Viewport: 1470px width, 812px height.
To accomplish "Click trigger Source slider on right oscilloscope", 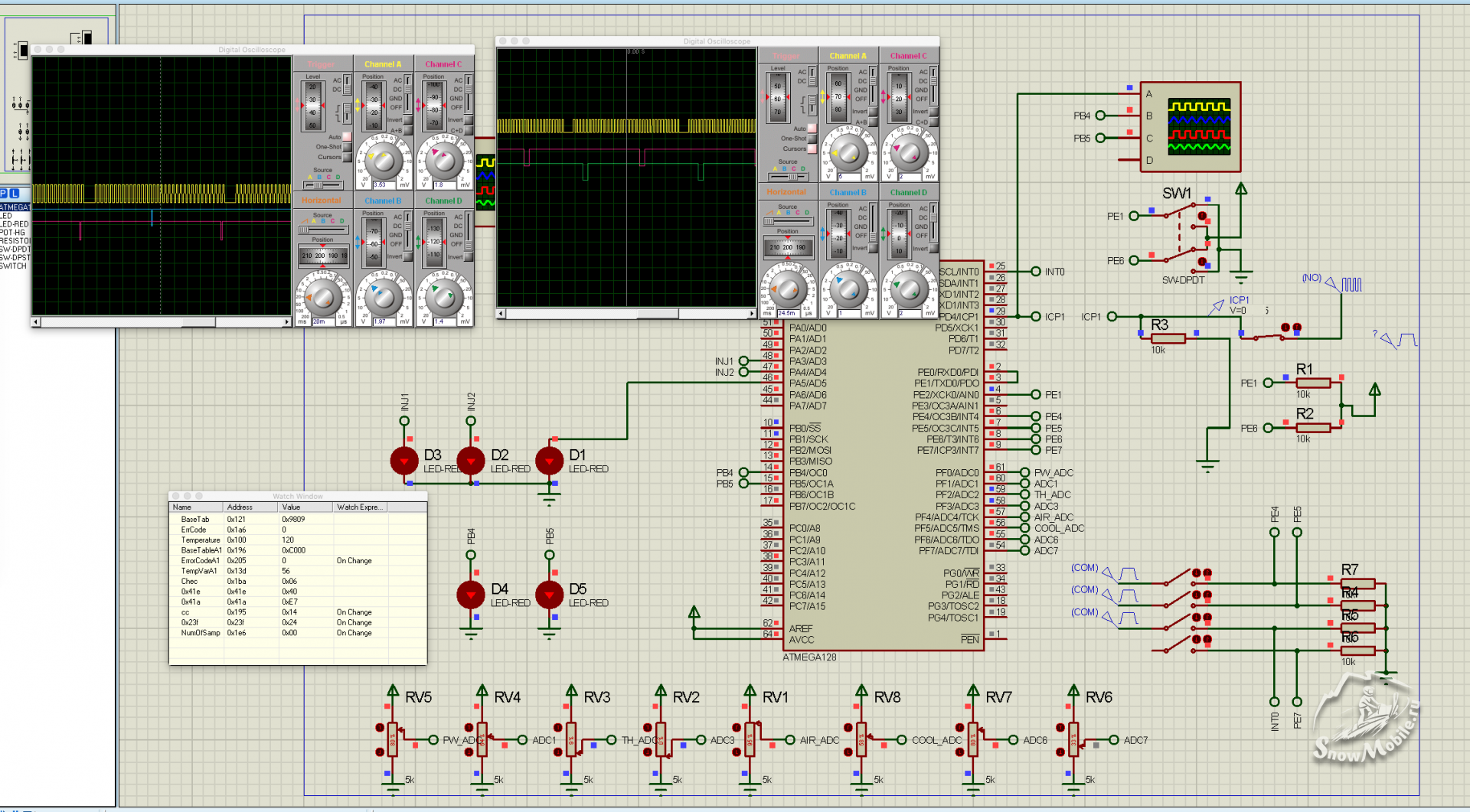I will pyautogui.click(x=788, y=177).
